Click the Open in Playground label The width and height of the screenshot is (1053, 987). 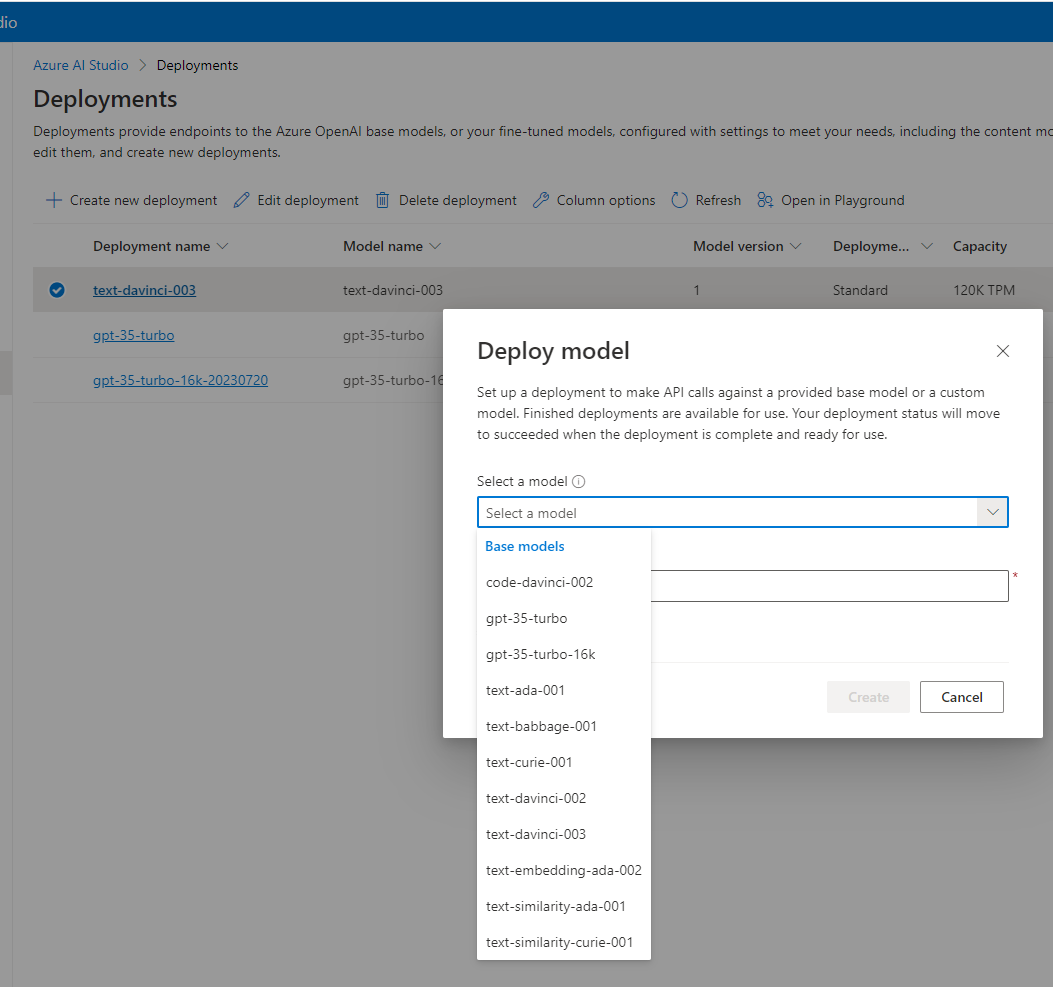pos(842,200)
